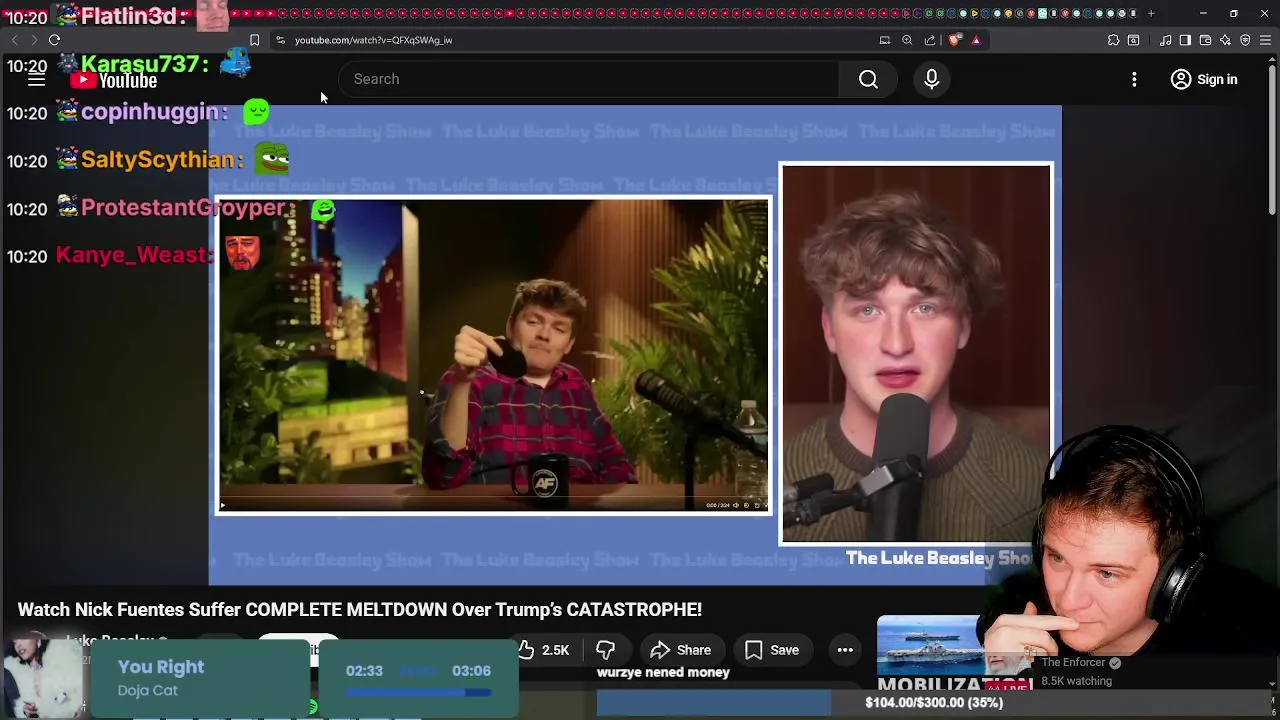The width and height of the screenshot is (1280, 720).
Task: Open Brave Shields lion icon
Action: 955,40
